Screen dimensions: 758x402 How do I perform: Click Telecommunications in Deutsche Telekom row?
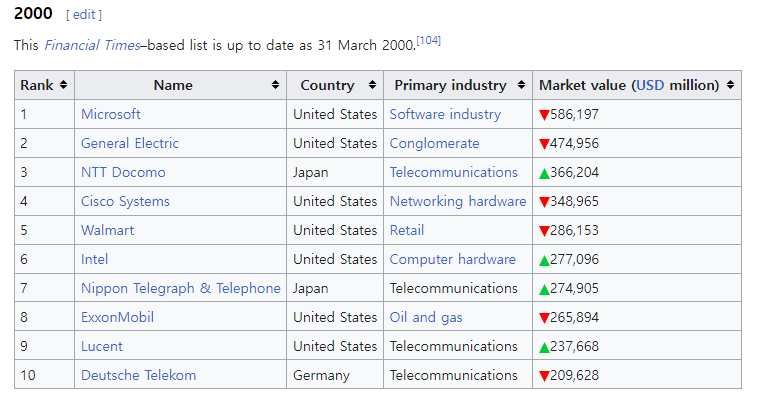[453, 375]
